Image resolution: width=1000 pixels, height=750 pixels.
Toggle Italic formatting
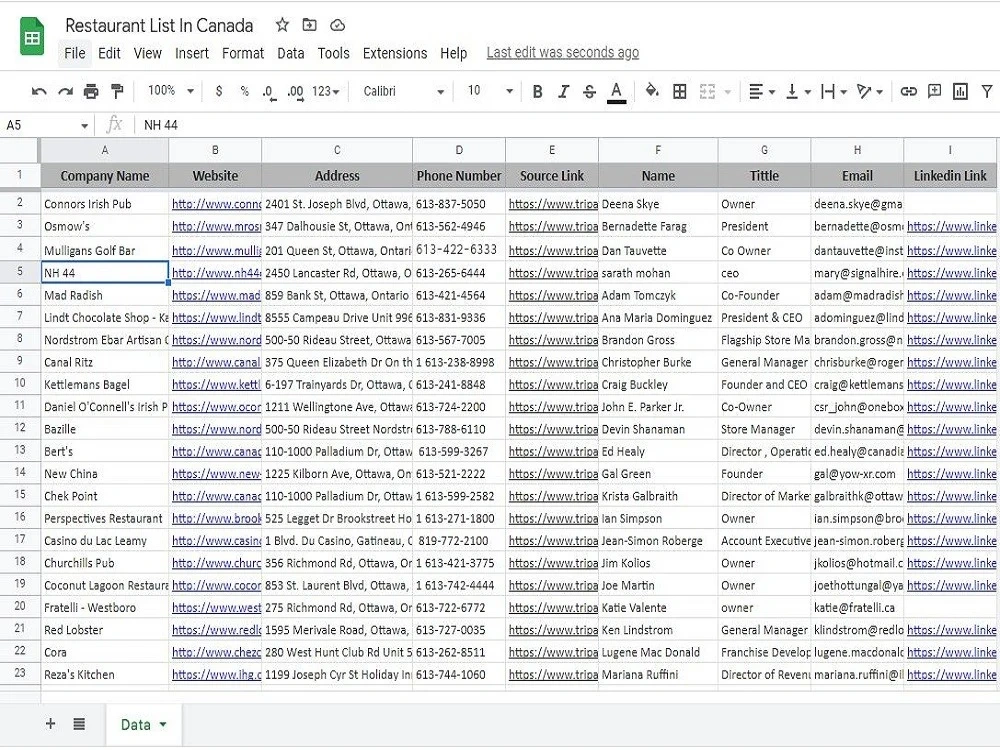[x=563, y=92]
